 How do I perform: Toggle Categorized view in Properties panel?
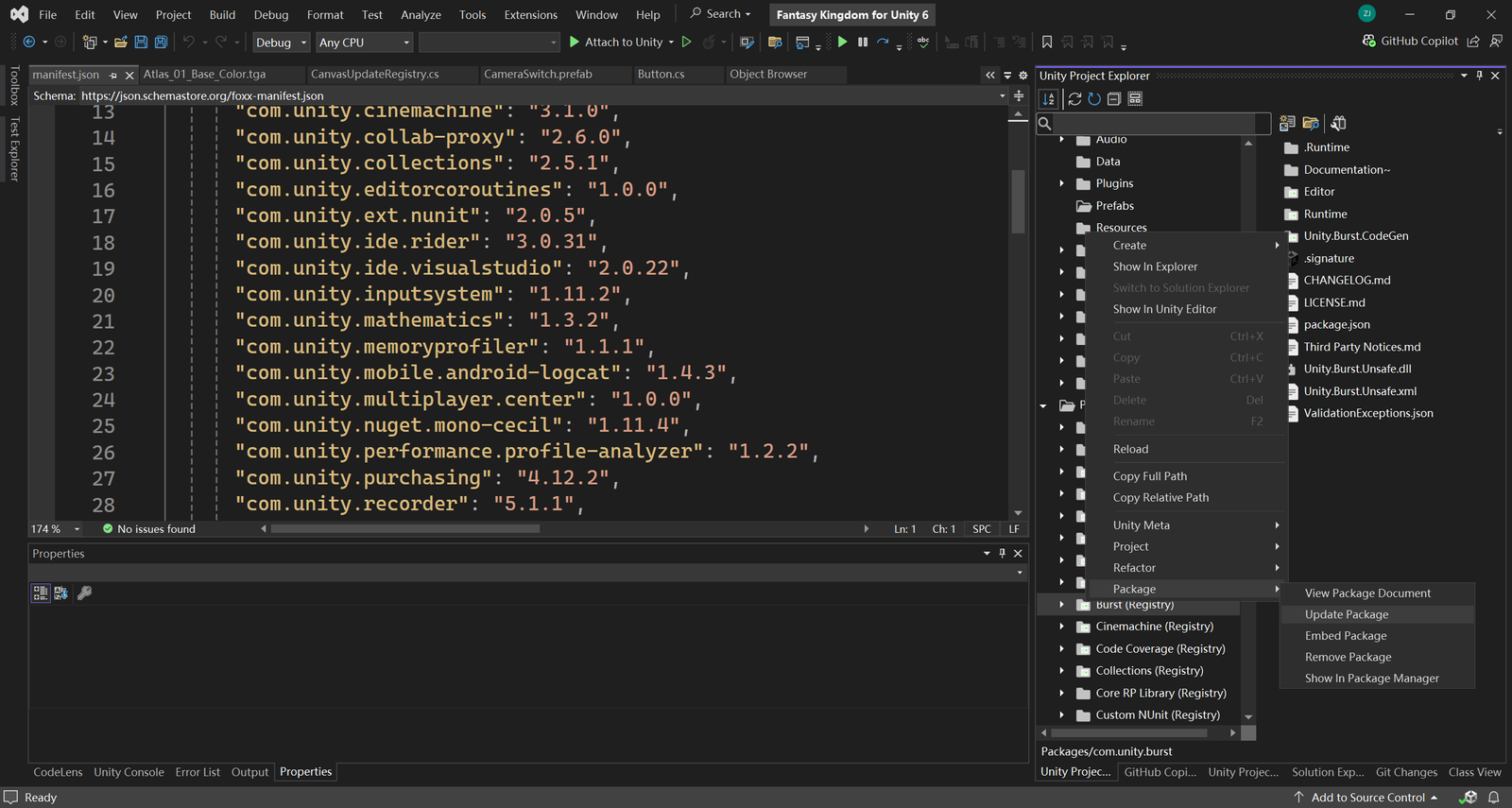[41, 593]
